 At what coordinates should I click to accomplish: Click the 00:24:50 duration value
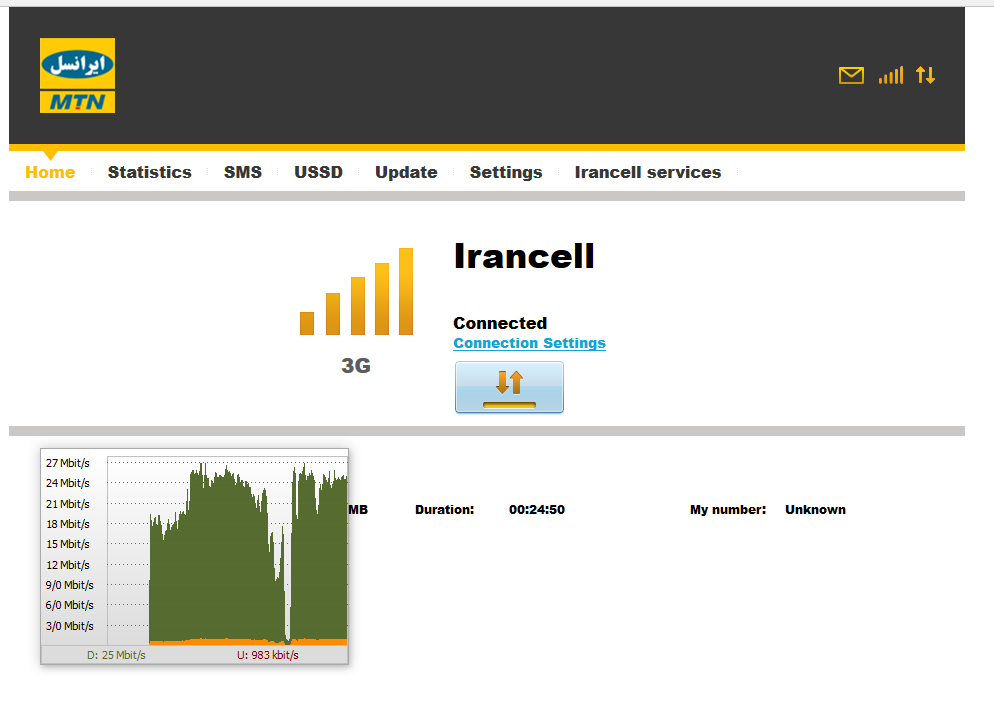(537, 510)
